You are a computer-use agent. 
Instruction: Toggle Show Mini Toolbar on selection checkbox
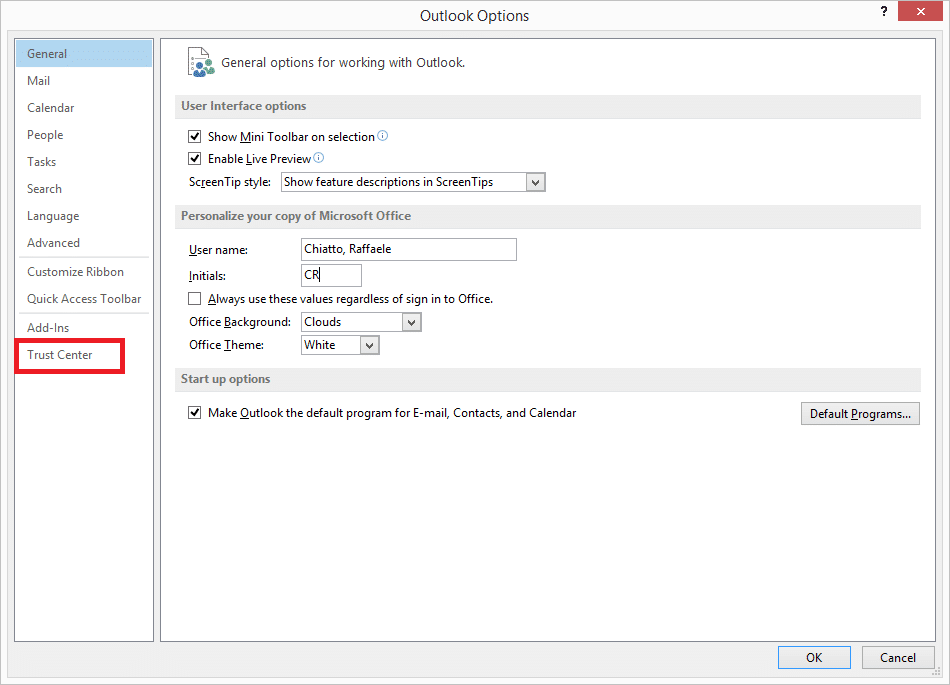tap(194, 136)
